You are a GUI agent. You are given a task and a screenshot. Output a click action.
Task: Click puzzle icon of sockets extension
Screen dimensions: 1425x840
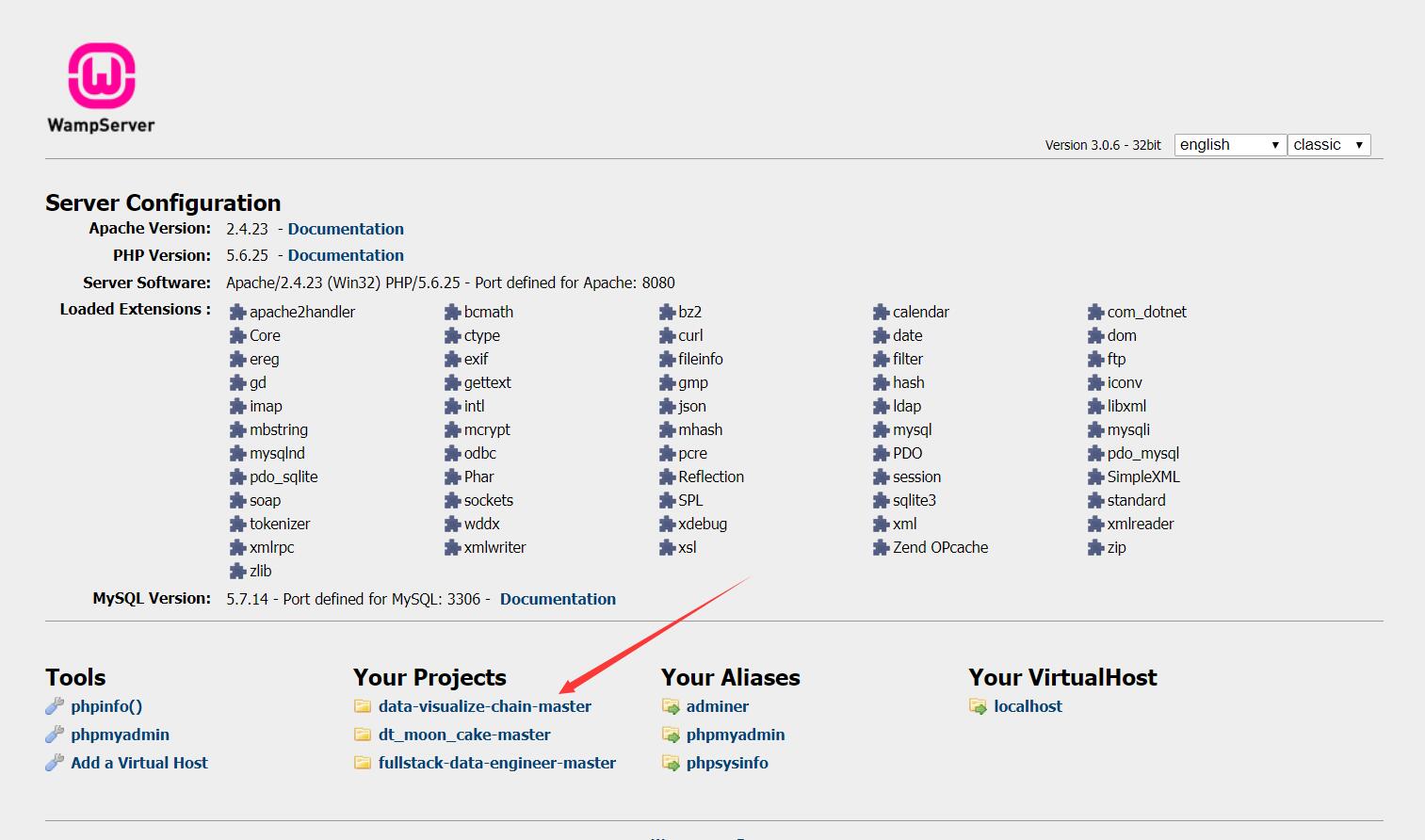pyautogui.click(x=452, y=500)
